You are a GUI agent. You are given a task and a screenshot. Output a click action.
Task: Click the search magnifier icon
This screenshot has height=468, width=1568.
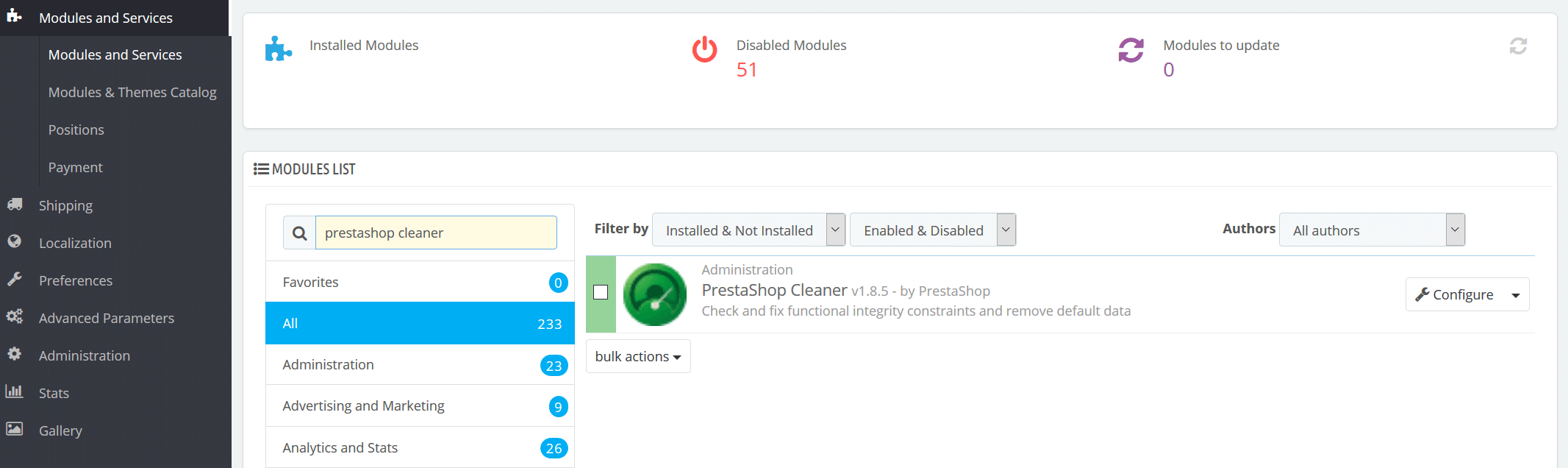tap(299, 233)
